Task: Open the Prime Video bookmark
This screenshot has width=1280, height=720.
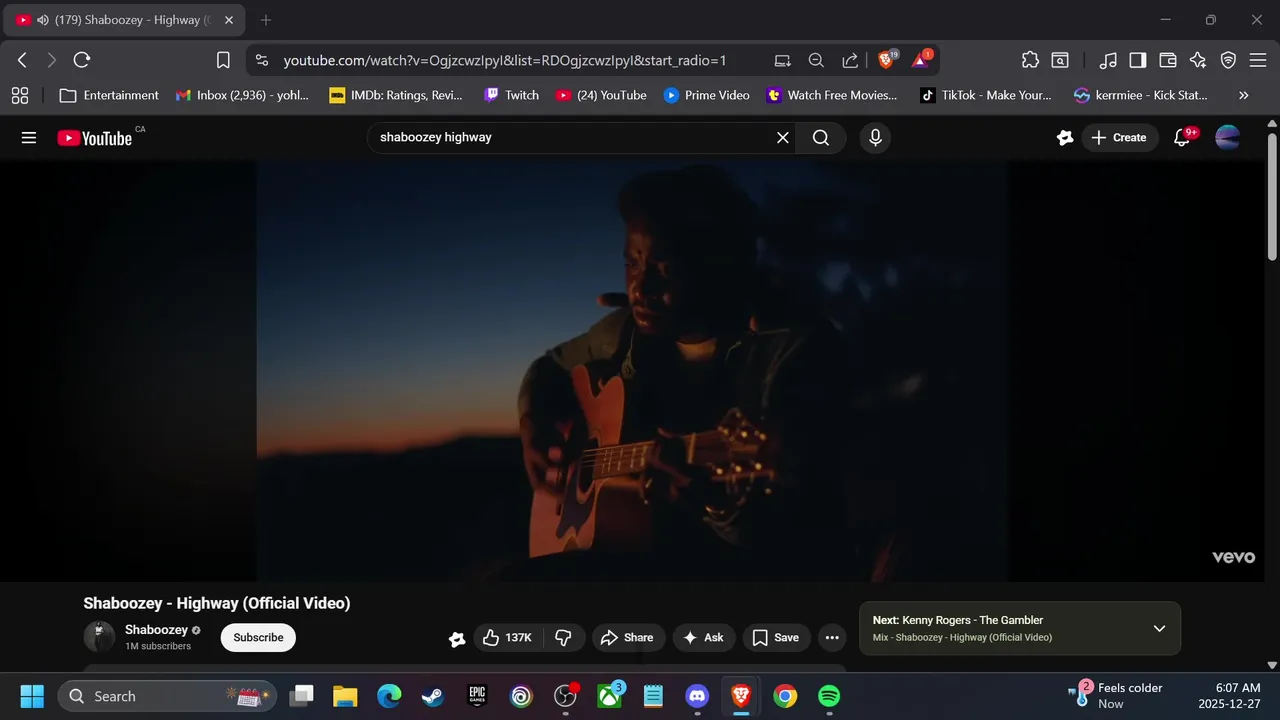Action: pyautogui.click(x=706, y=95)
